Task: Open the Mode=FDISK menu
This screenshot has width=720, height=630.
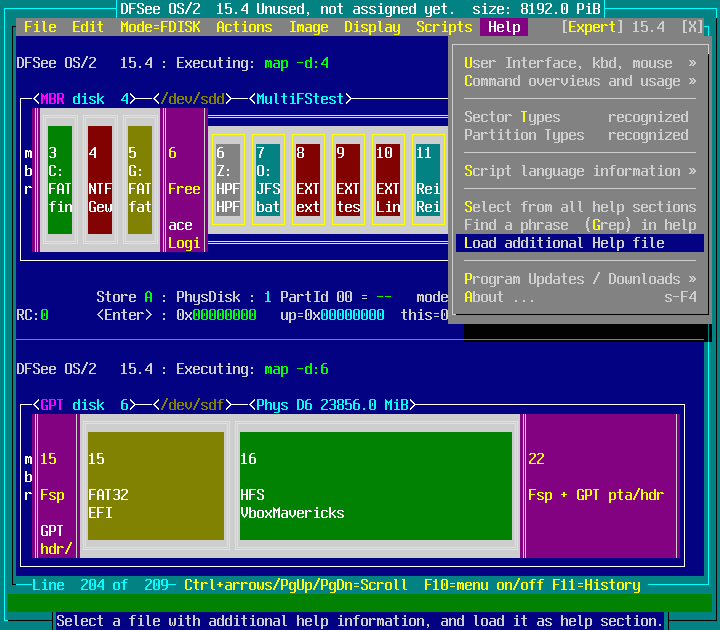Action: pos(160,27)
